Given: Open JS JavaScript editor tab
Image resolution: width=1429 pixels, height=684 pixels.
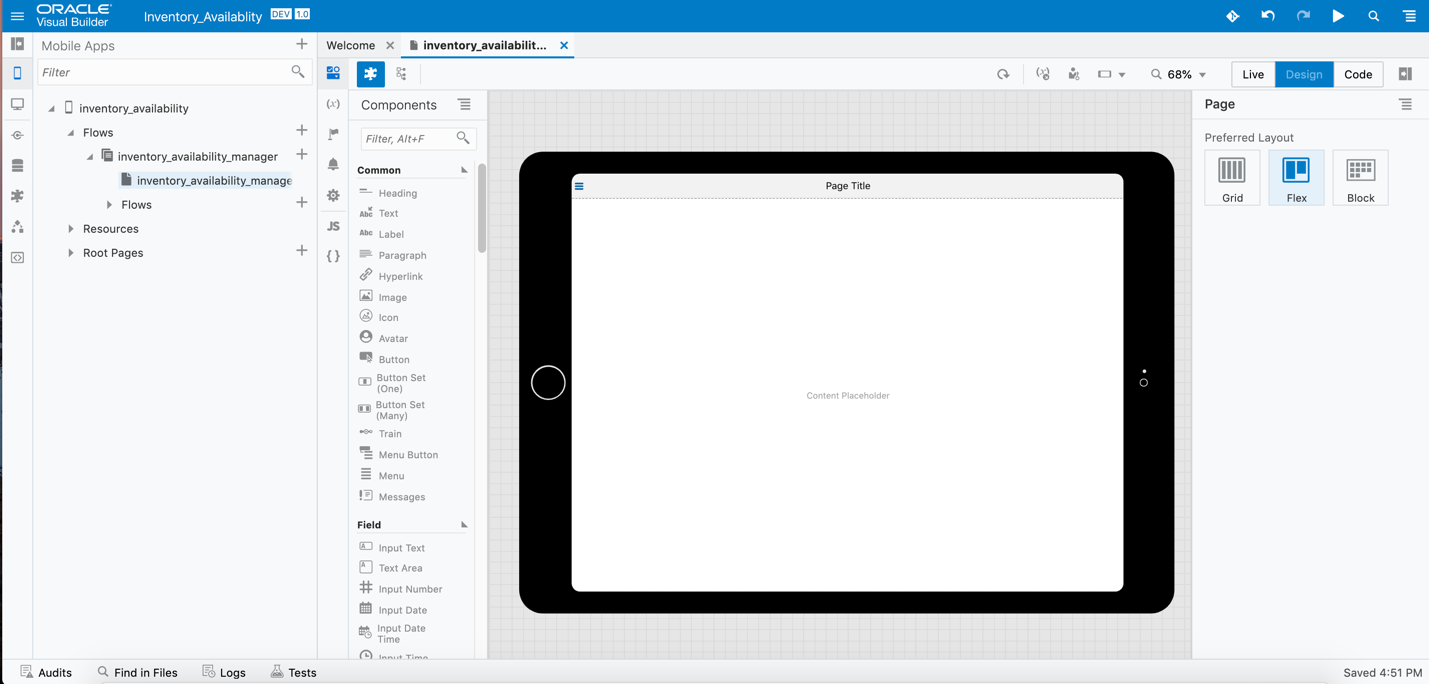Looking at the screenshot, I should pos(333,226).
